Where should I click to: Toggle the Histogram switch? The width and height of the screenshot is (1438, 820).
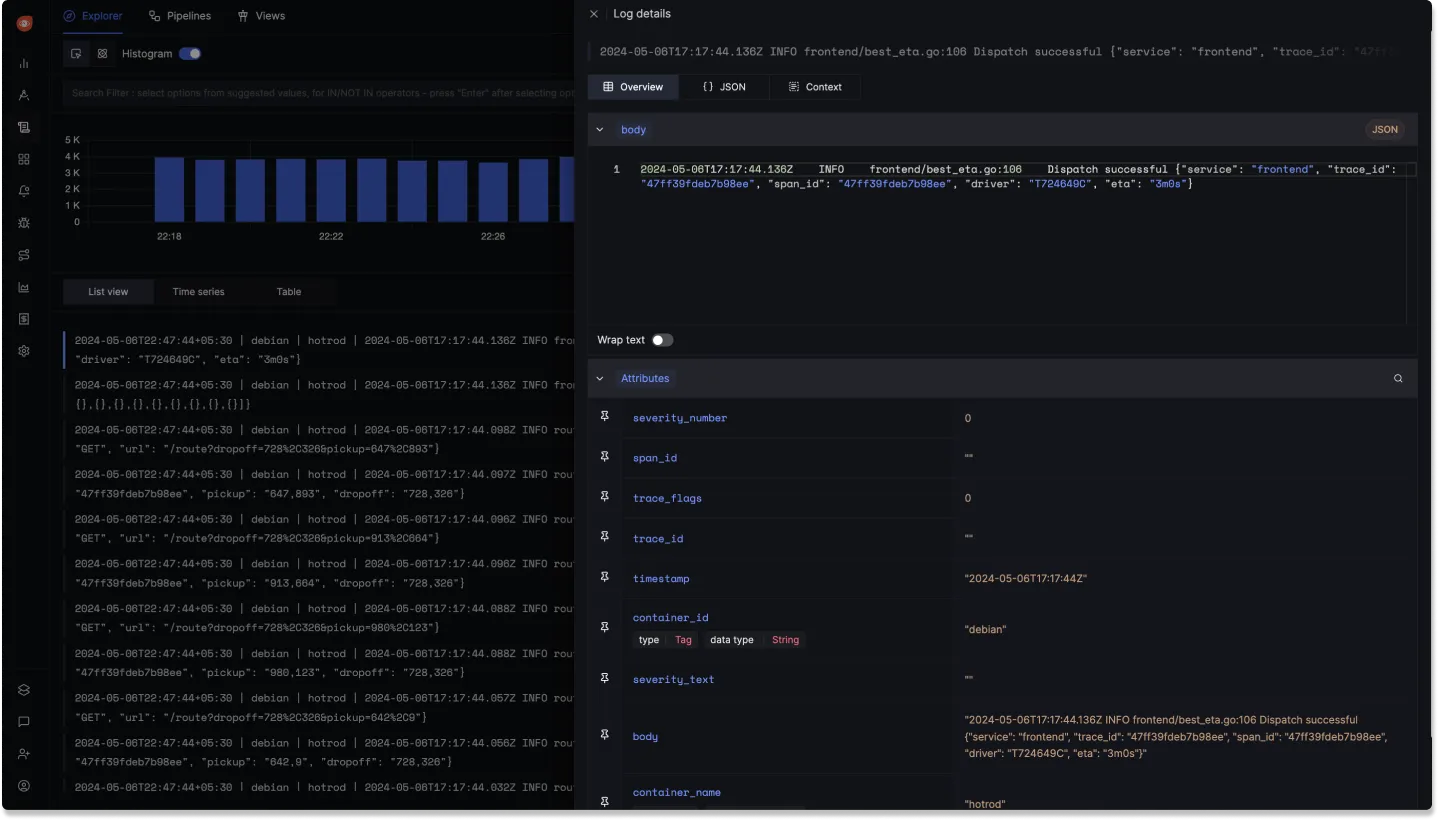(190, 54)
